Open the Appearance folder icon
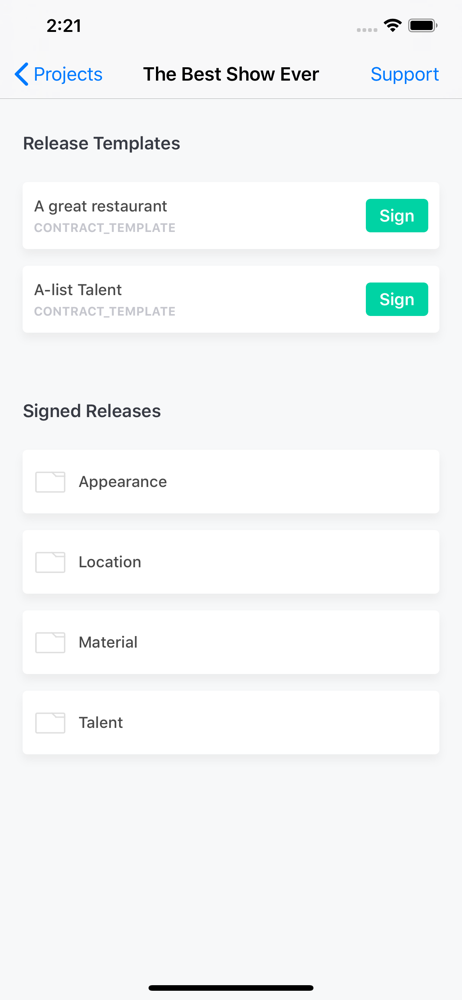This screenshot has width=462, height=1000. coord(50,482)
